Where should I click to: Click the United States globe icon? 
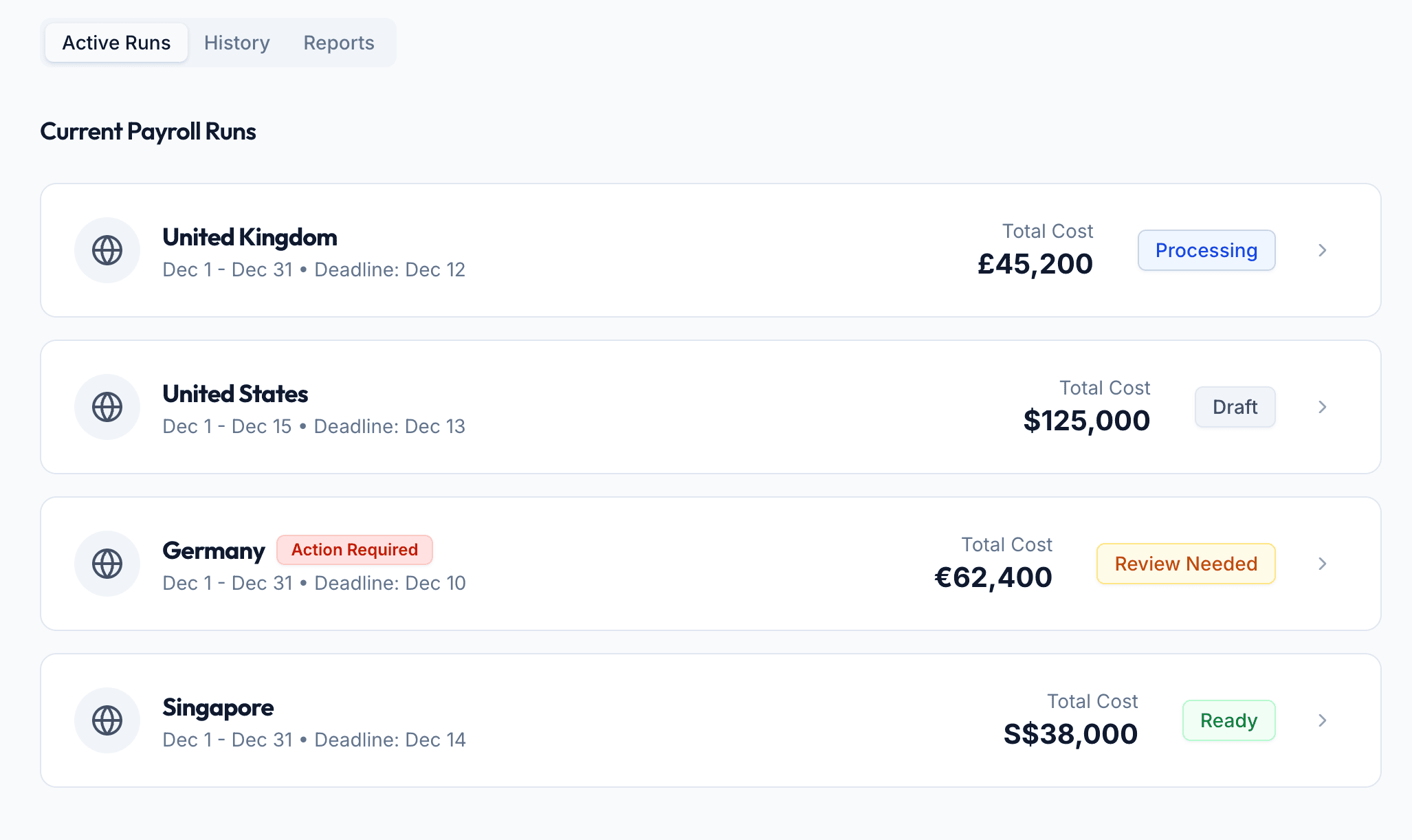point(107,407)
